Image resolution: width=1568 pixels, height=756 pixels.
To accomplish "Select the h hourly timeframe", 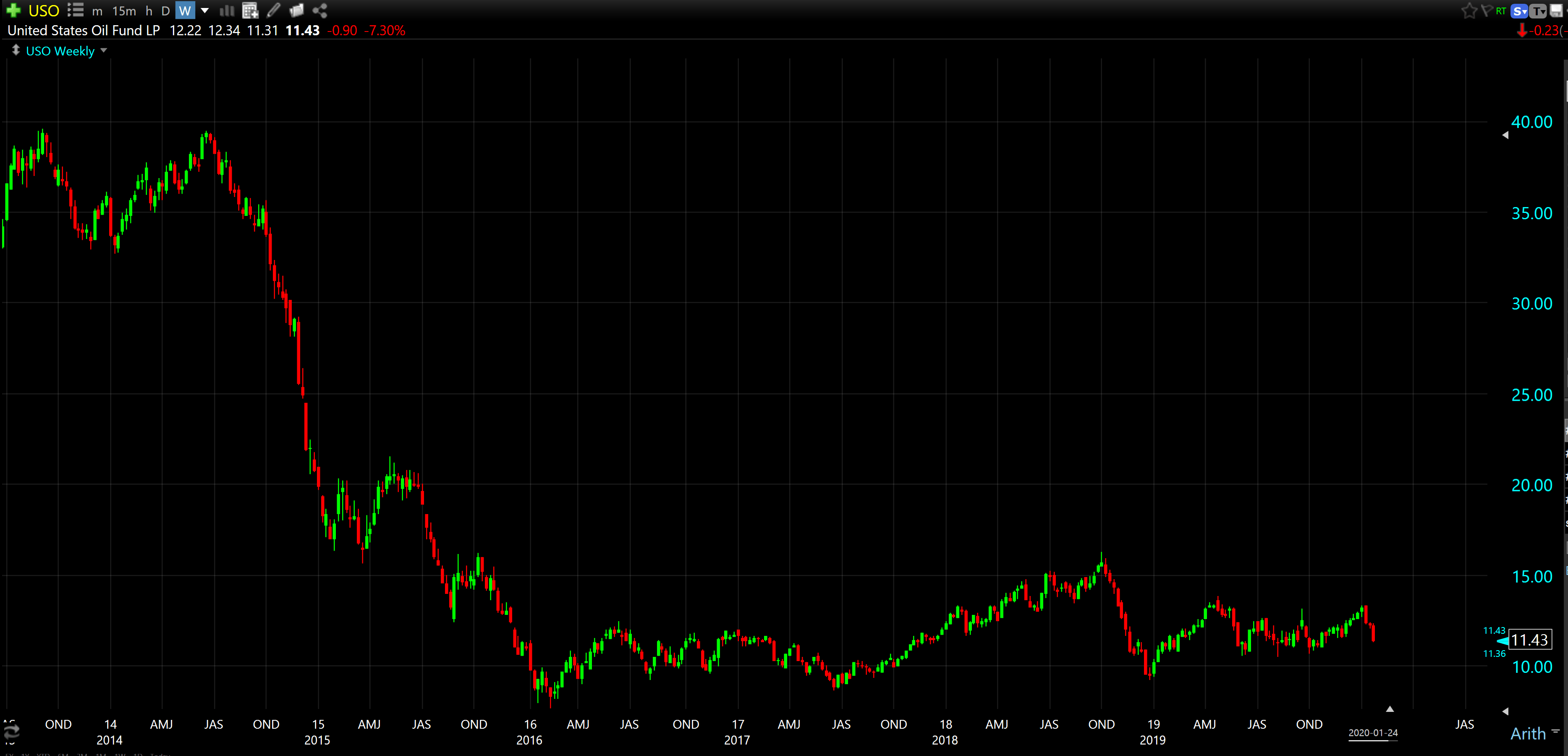I will [149, 11].
